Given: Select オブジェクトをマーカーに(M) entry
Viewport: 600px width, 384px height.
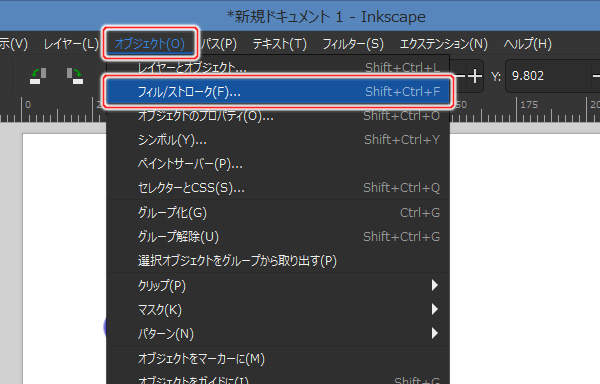Looking at the screenshot, I should (278, 358).
